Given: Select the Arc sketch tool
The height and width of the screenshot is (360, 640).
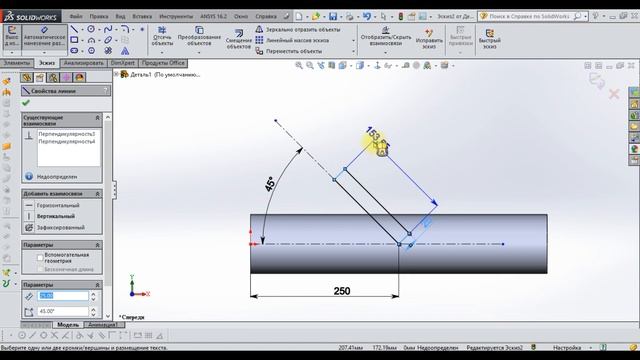Looking at the screenshot, I should pos(91,40).
